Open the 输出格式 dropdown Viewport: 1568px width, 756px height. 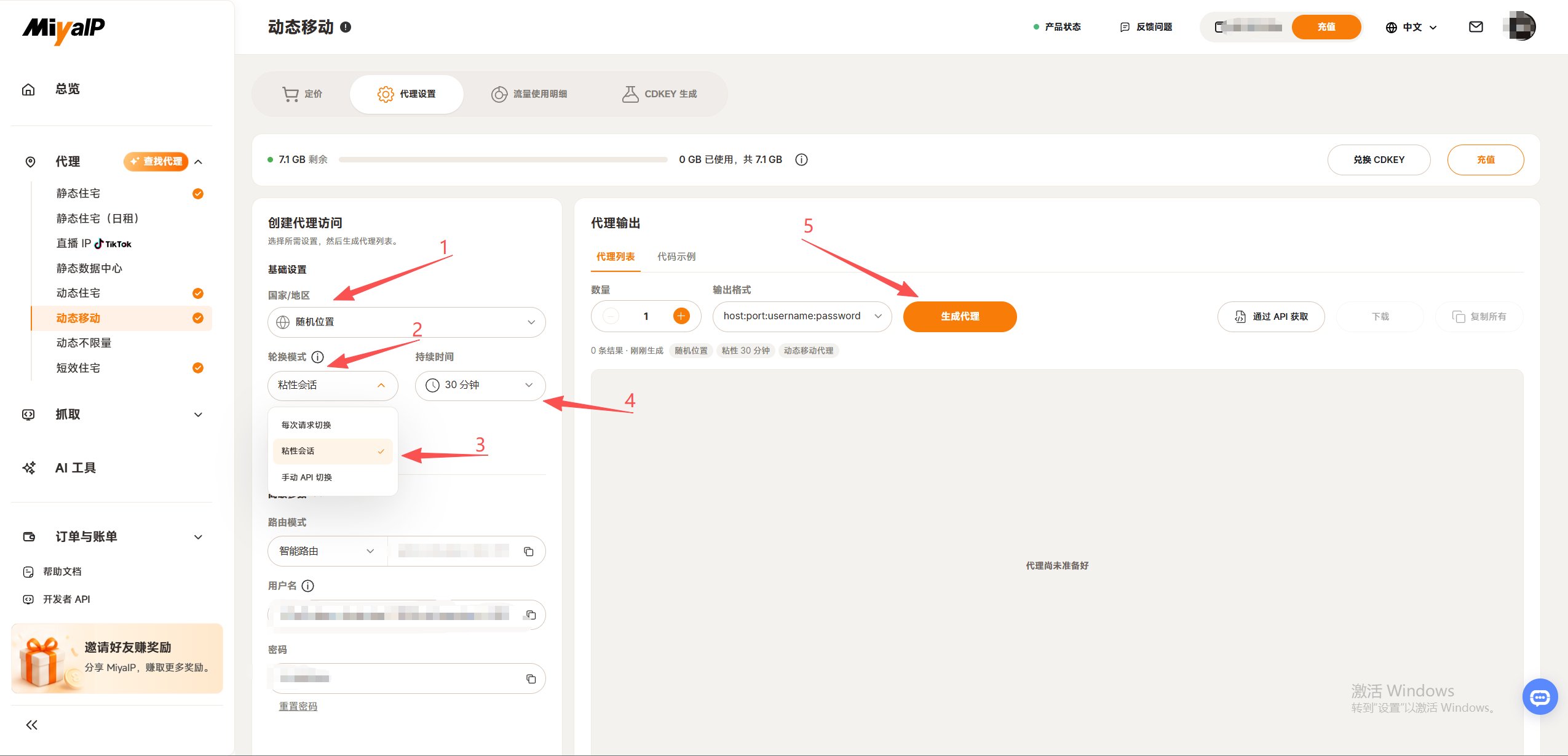802,316
